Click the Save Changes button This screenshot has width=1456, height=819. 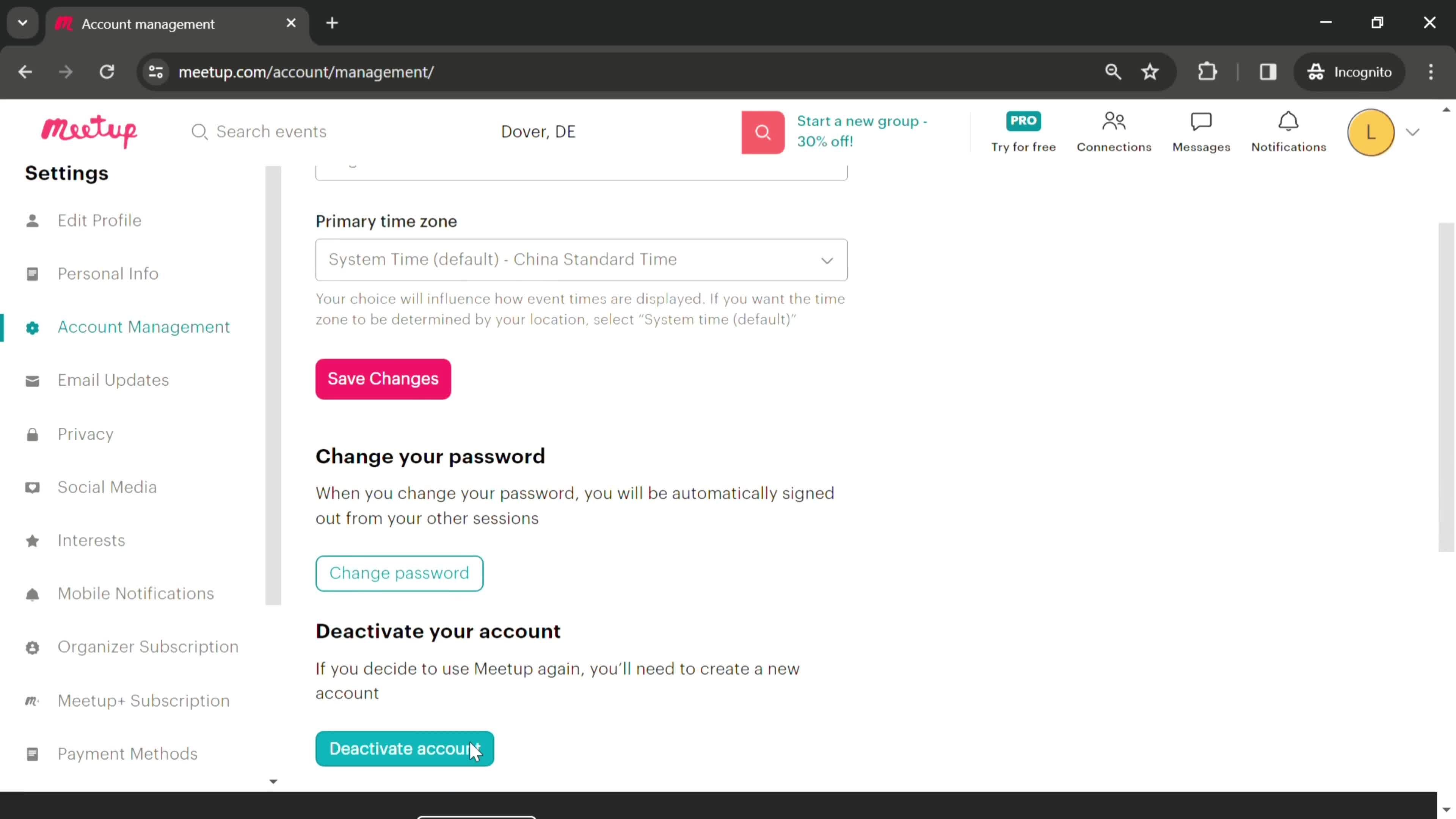(383, 378)
